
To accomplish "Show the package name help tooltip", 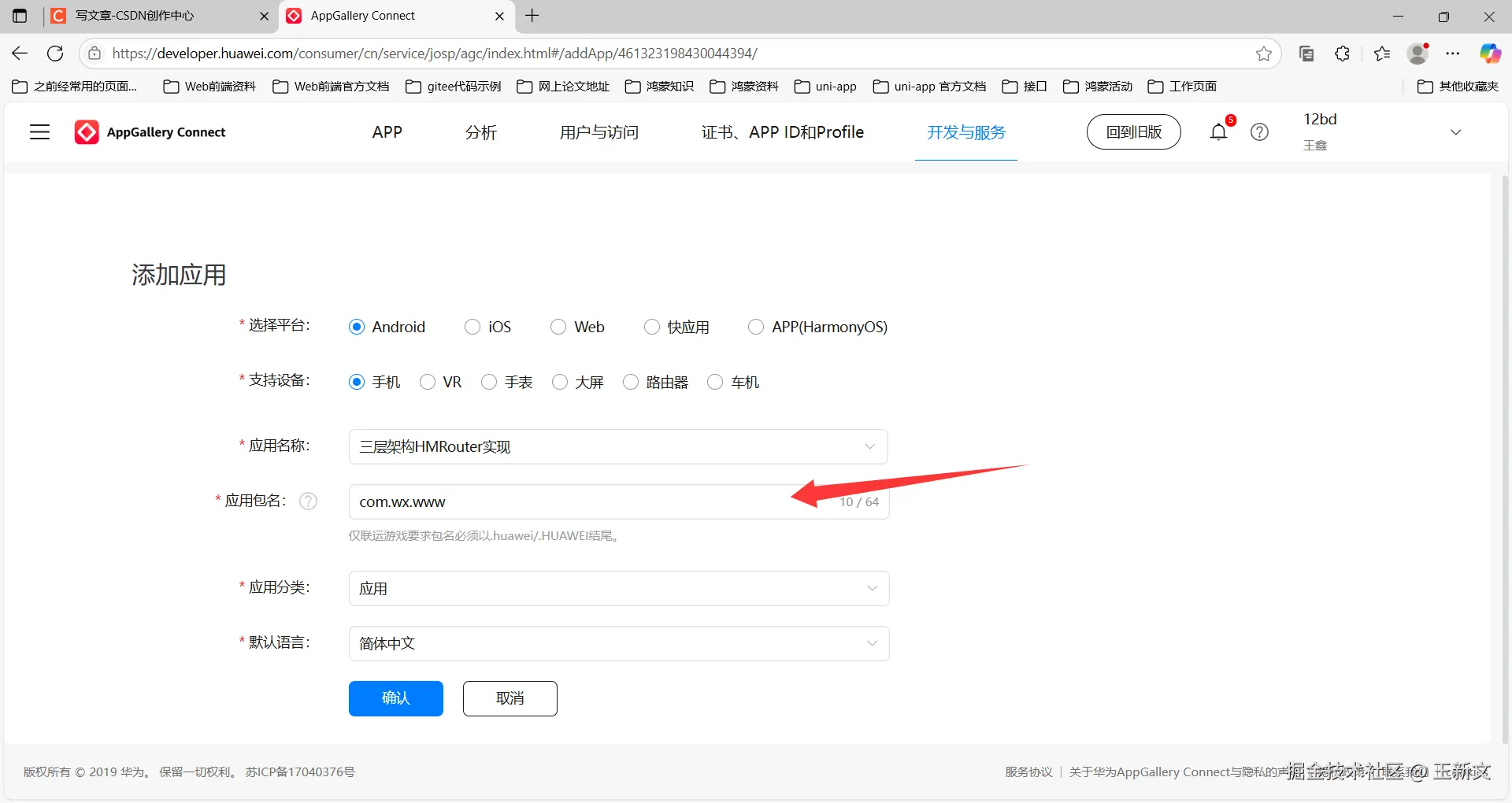I will (x=309, y=501).
